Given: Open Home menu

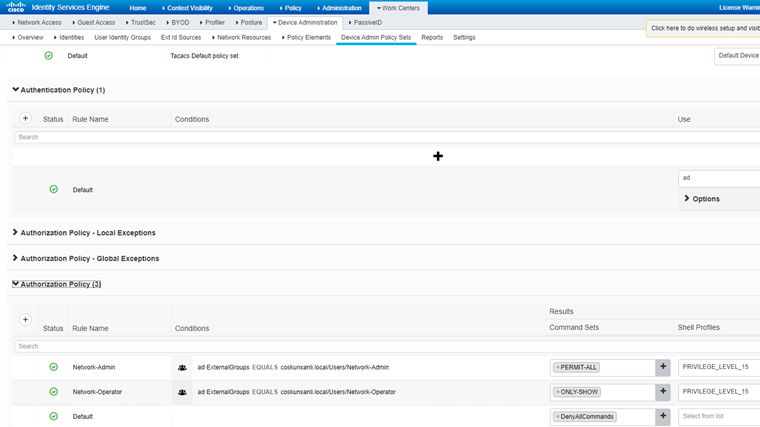Looking at the screenshot, I should tap(138, 8).
